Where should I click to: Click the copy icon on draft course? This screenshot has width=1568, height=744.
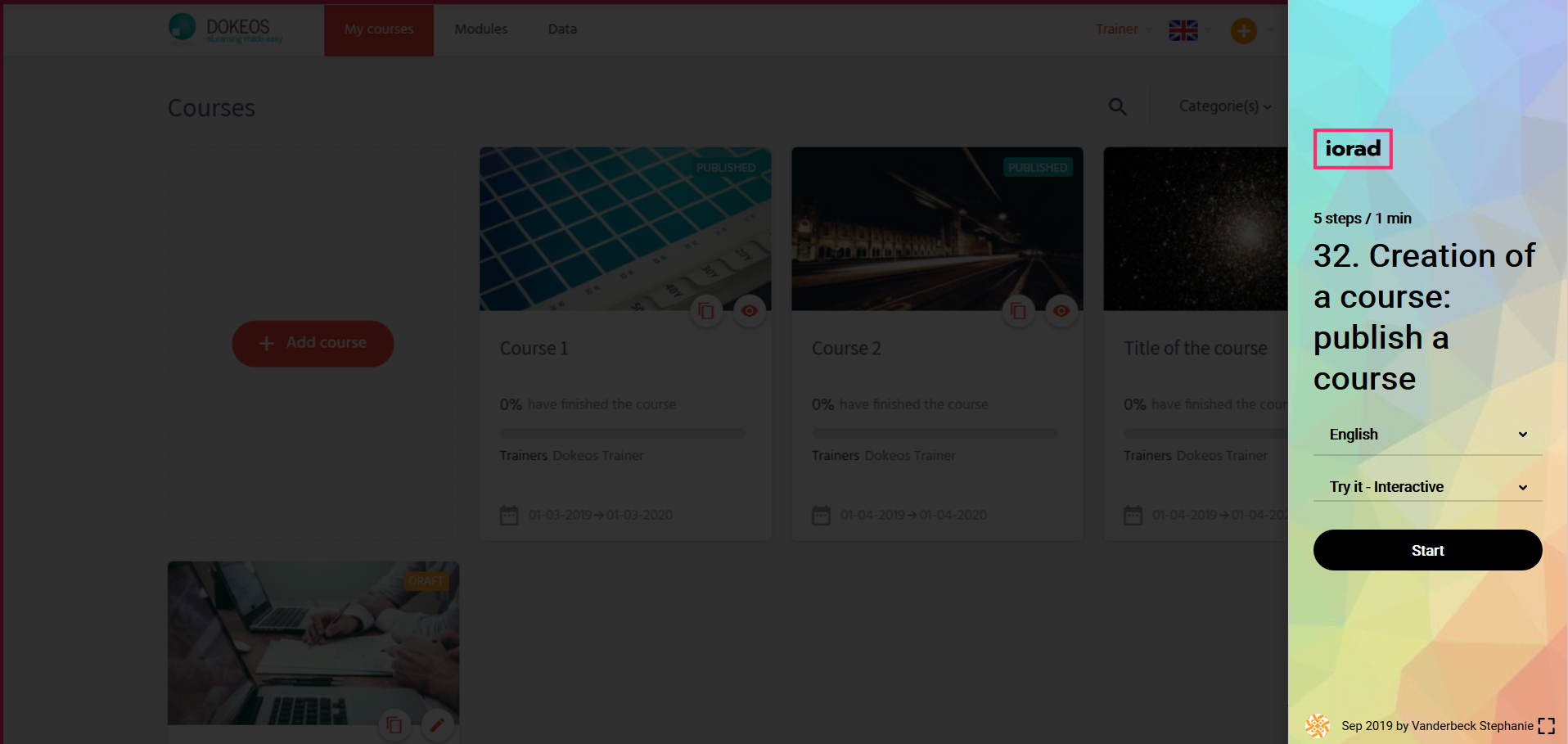394,724
